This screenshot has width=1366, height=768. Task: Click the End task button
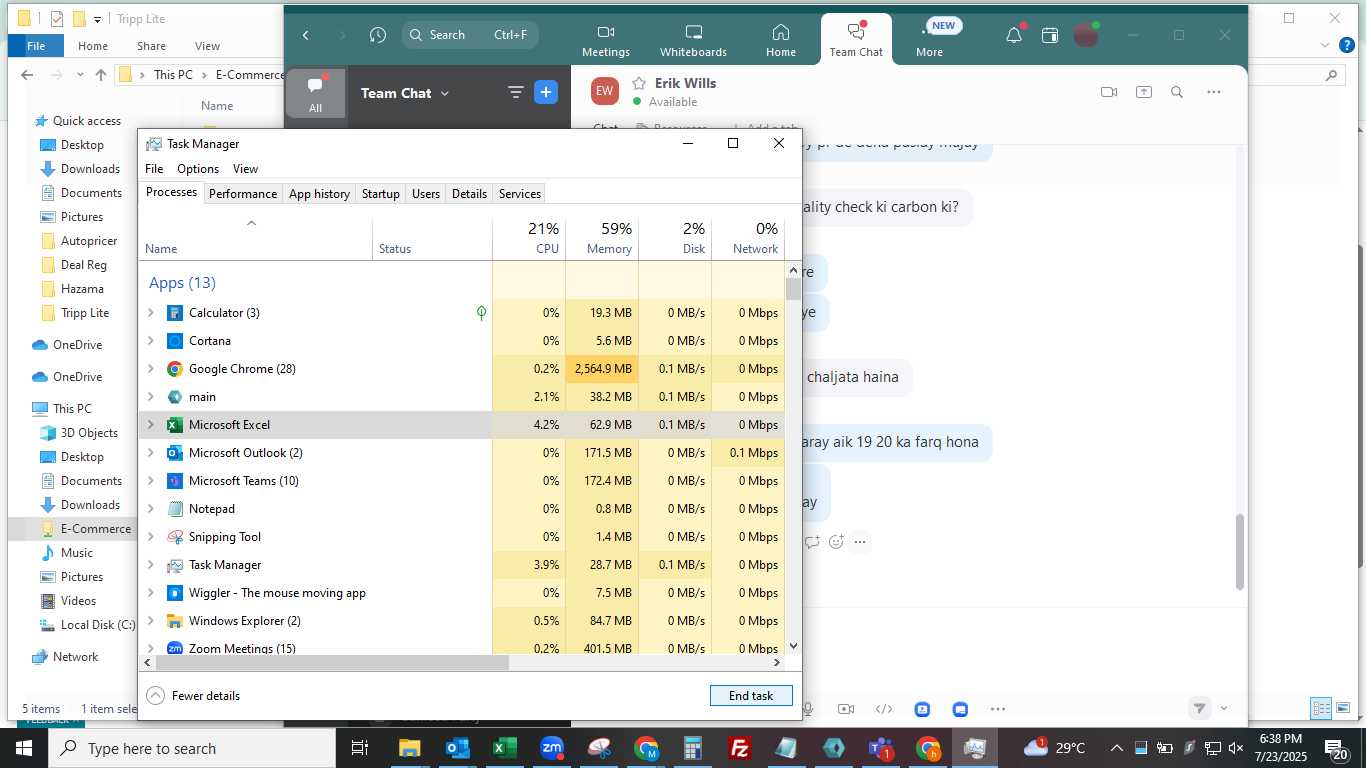(751, 696)
